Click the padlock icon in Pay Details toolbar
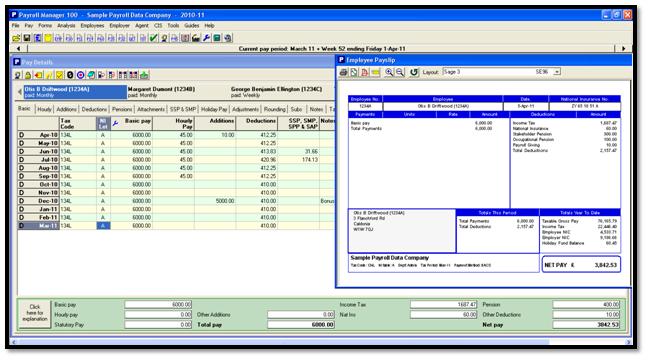Viewport: 648px width, 360px height. [x=28, y=75]
